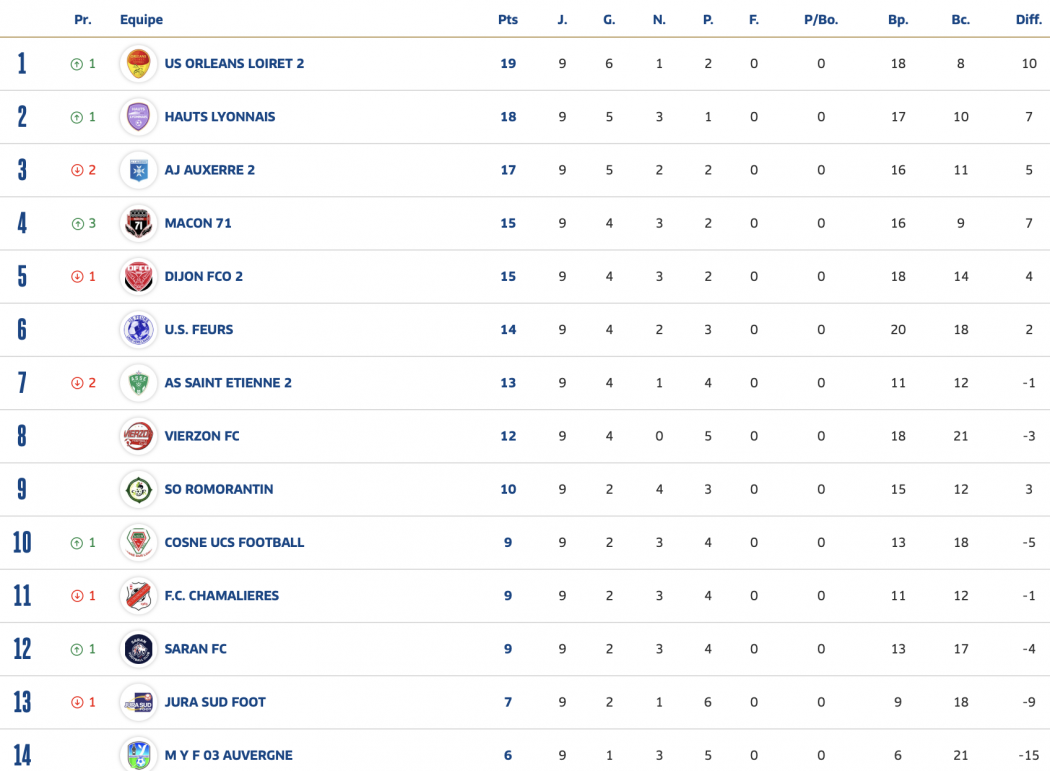Click the US Orleans Loiret 2 club crest
The width and height of the screenshot is (1050, 771).
(138, 64)
